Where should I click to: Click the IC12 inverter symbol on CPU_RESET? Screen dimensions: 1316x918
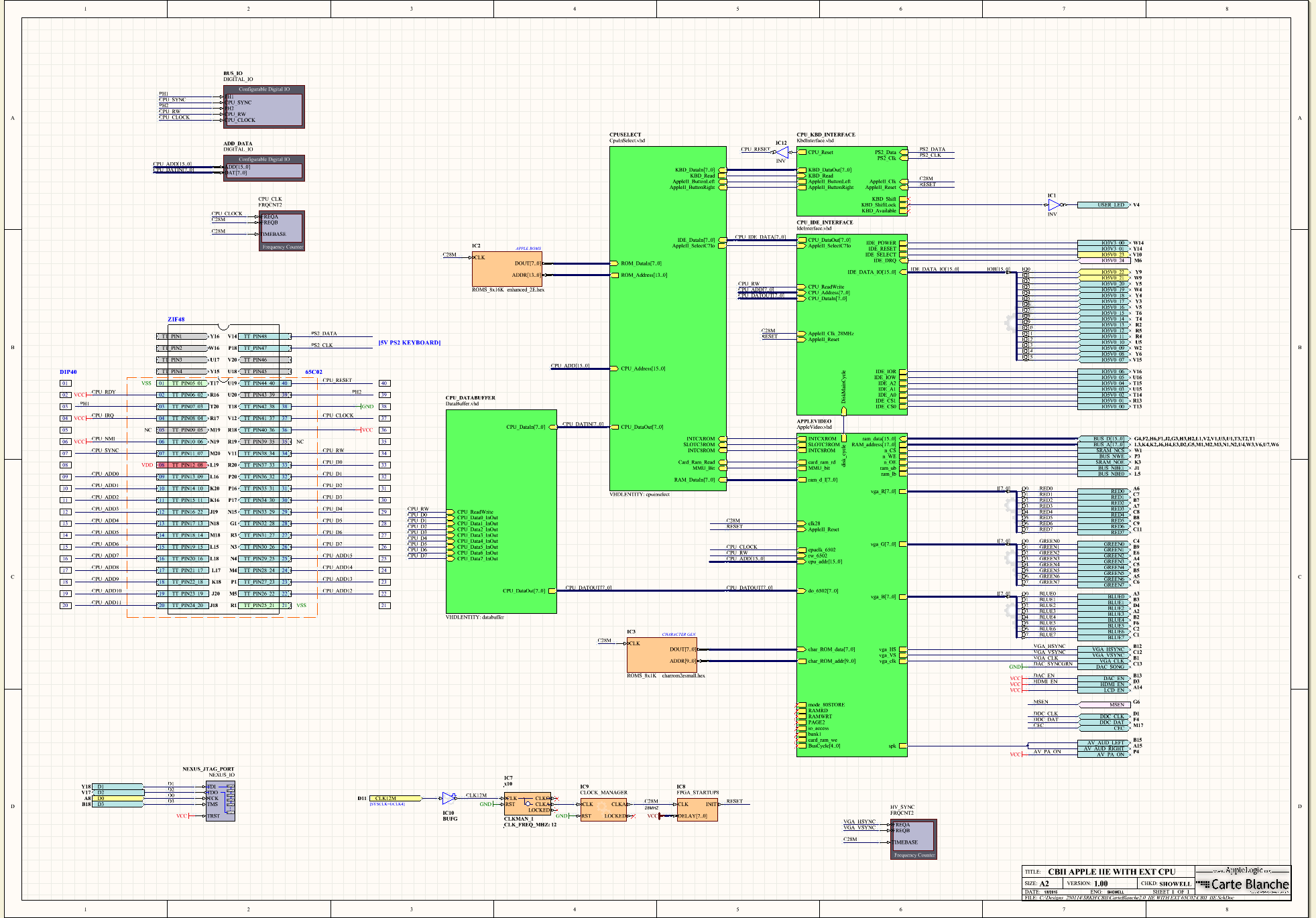(x=781, y=153)
